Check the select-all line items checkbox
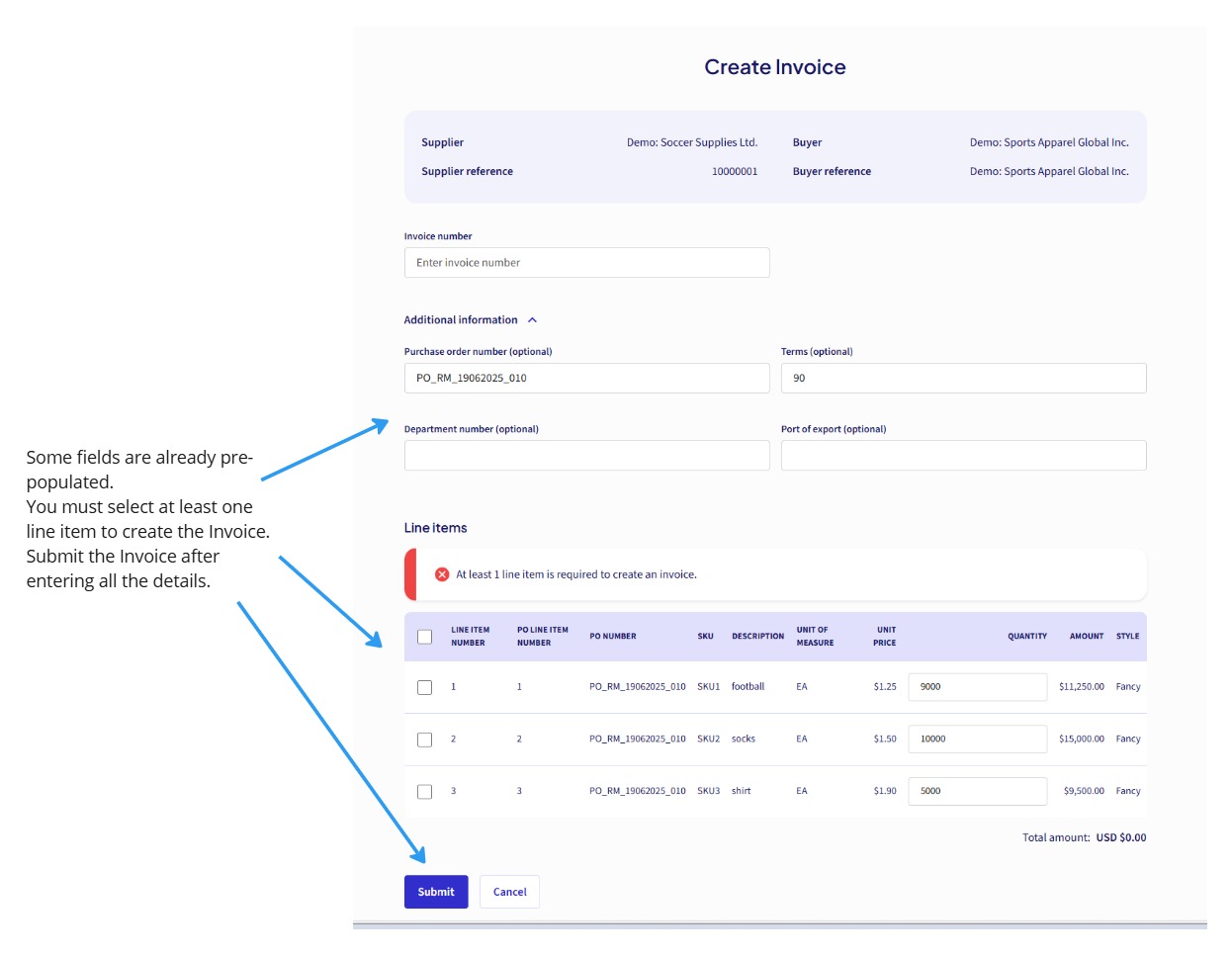Image resolution: width=1232 pixels, height=959 pixels. [x=425, y=636]
